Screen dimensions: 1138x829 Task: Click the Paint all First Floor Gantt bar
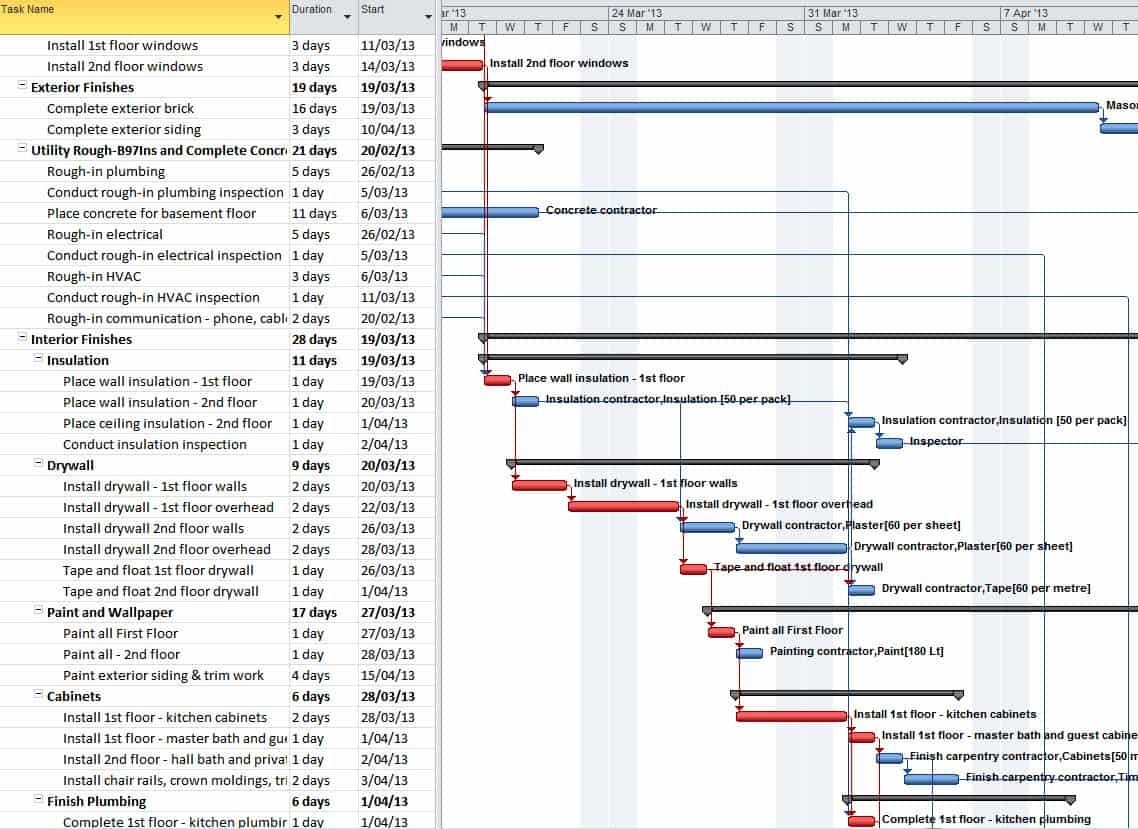(720, 632)
